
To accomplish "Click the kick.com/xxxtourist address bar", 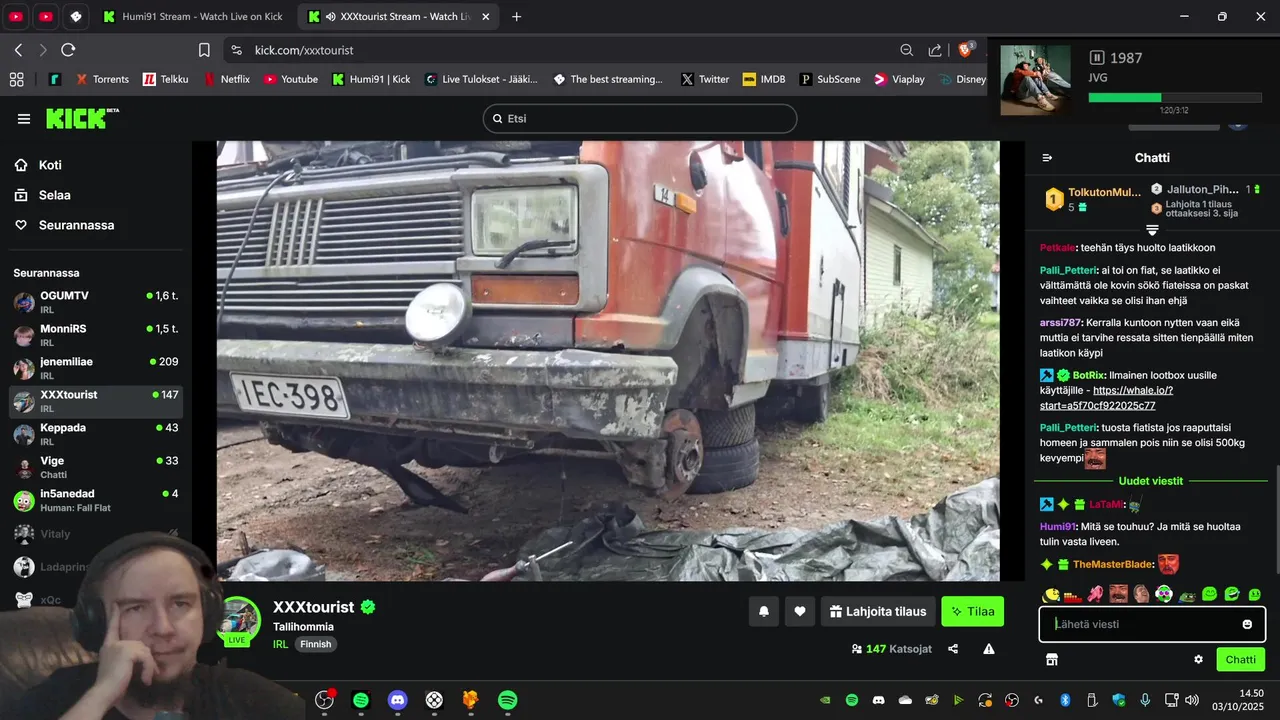I will tap(304, 50).
